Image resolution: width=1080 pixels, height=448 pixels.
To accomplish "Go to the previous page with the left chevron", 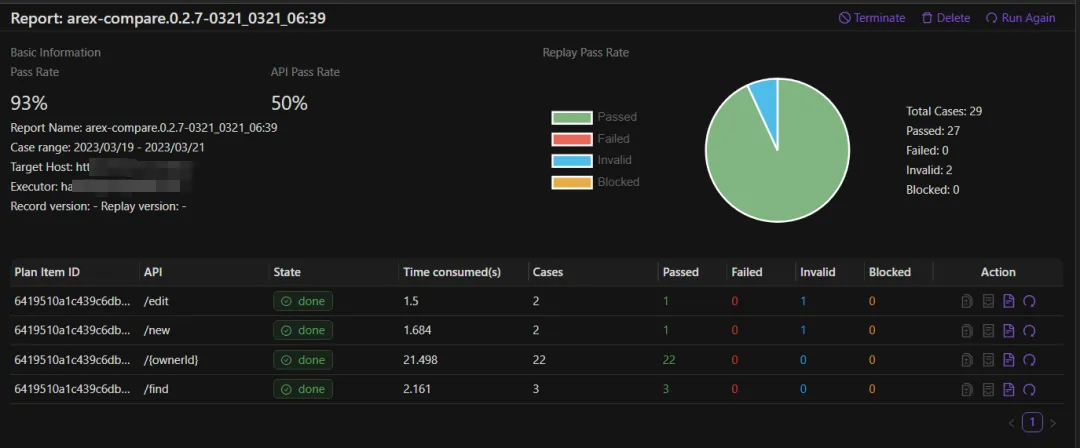I will pos(1012,422).
